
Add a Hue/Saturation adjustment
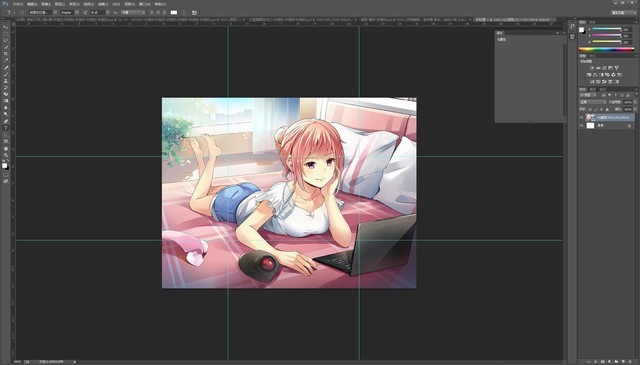coord(589,75)
